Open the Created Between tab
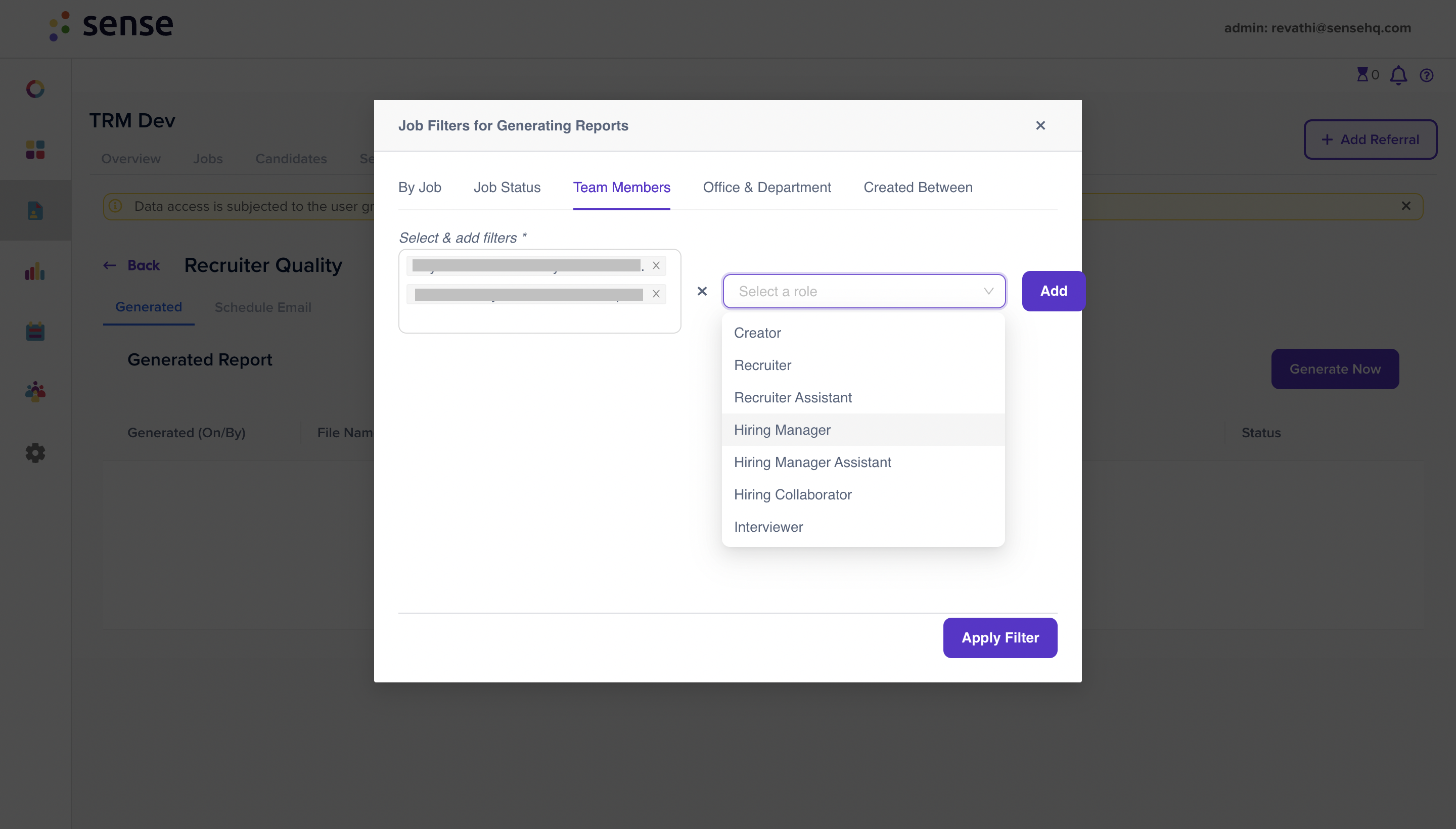 pyautogui.click(x=918, y=188)
